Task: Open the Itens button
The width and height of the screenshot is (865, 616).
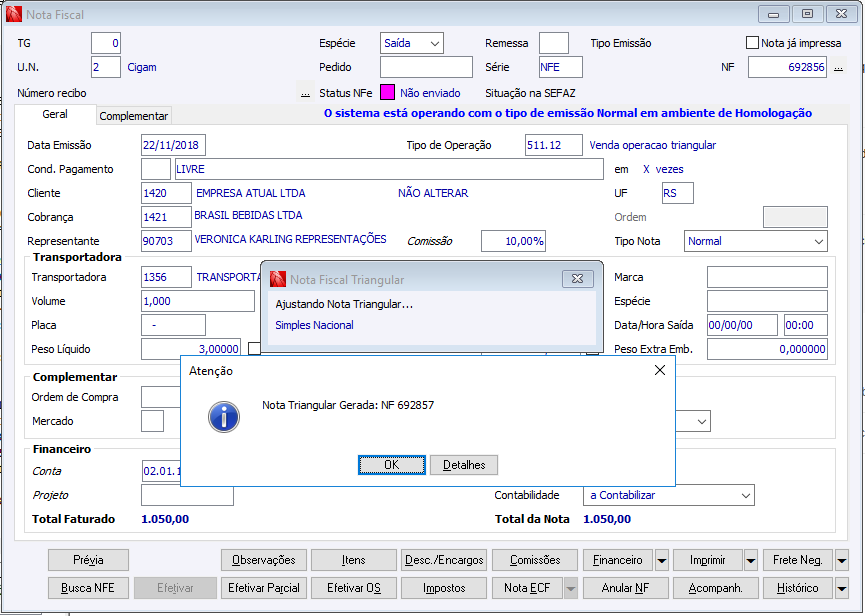Action: pyautogui.click(x=354, y=560)
